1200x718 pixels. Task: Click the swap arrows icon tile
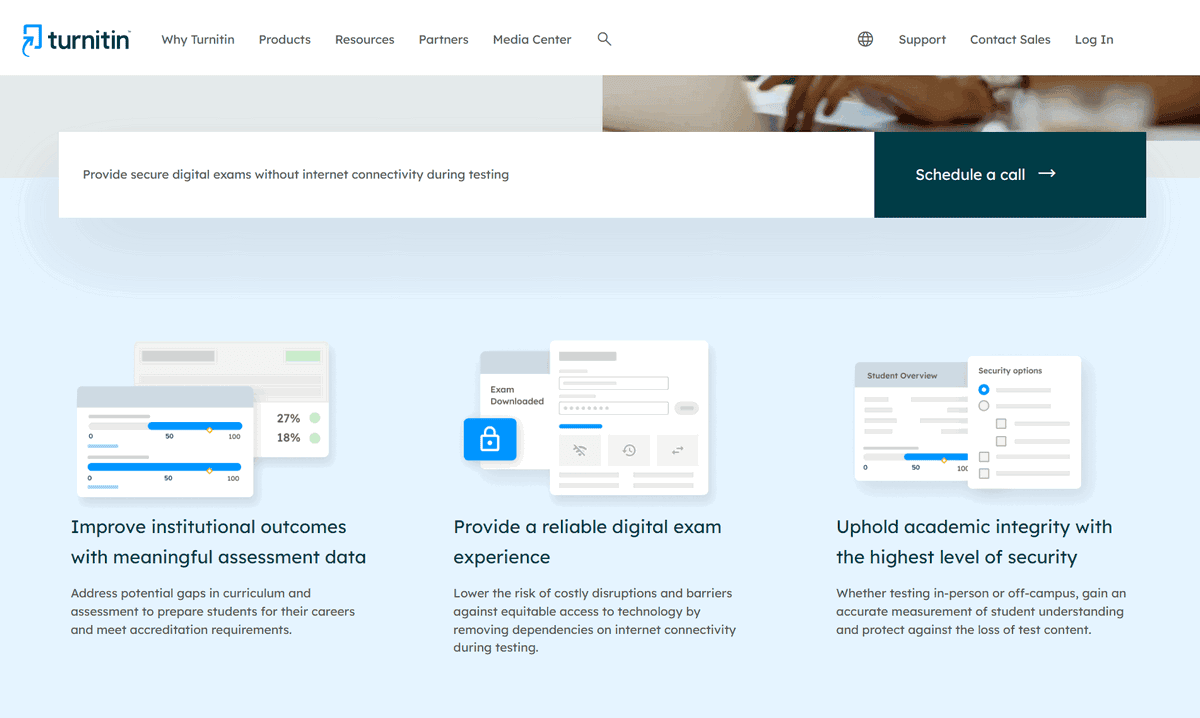[x=677, y=450]
